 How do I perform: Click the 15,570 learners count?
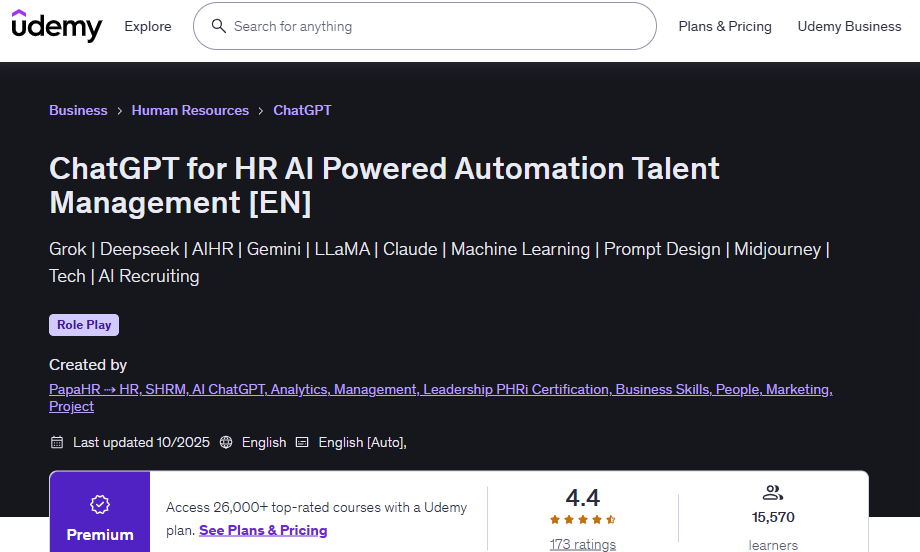(x=773, y=517)
